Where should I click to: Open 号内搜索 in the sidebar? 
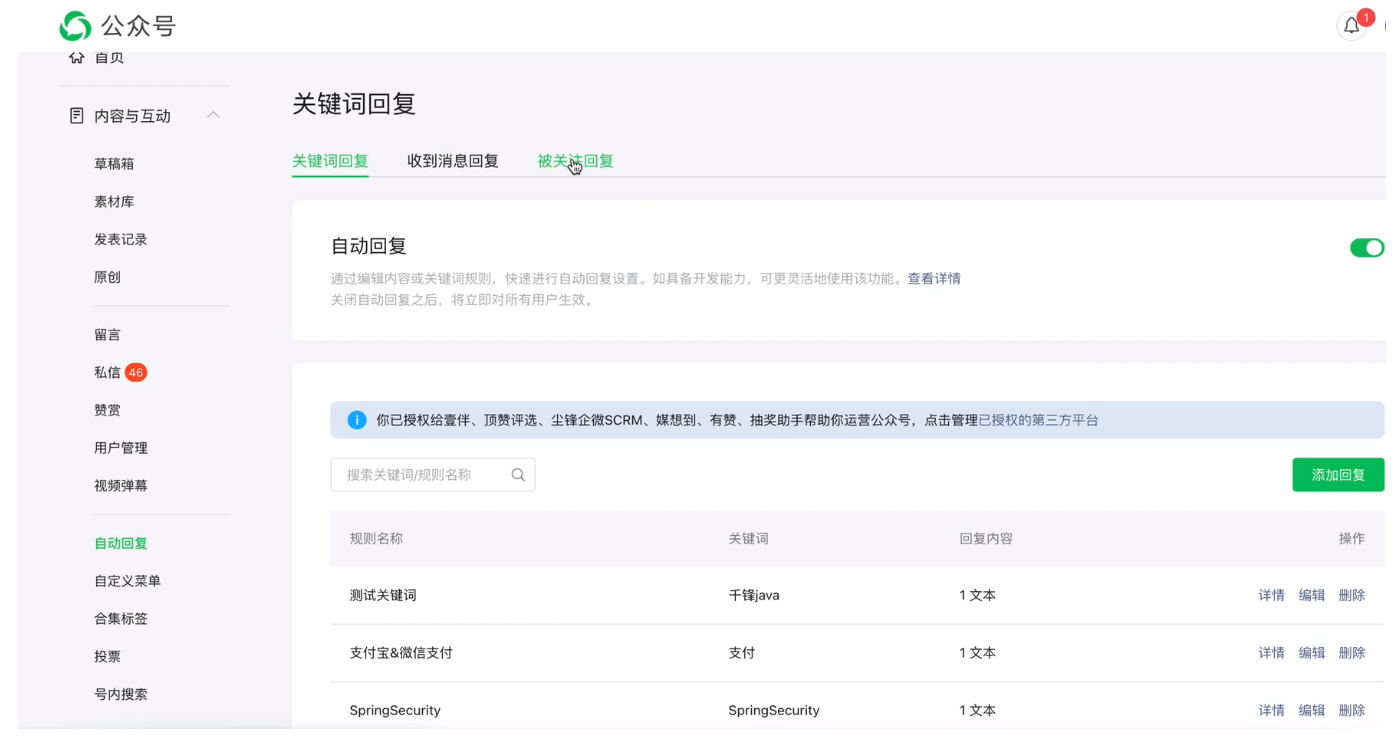tap(121, 695)
